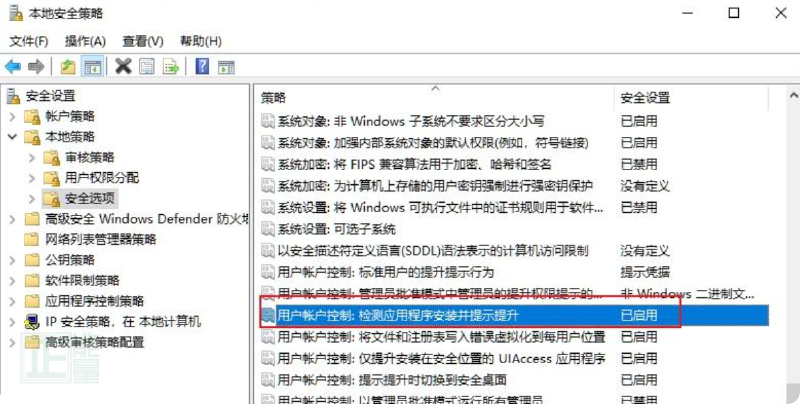Click the Back arrow toolbar icon
Screen dimensions: 800x404
tap(13, 66)
